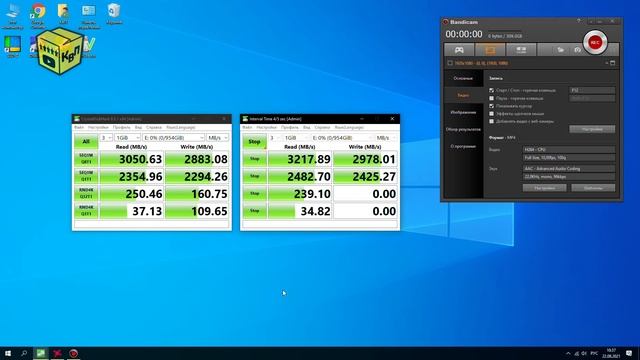Open count '3' dropdown in Interval Time window

click(x=274, y=138)
